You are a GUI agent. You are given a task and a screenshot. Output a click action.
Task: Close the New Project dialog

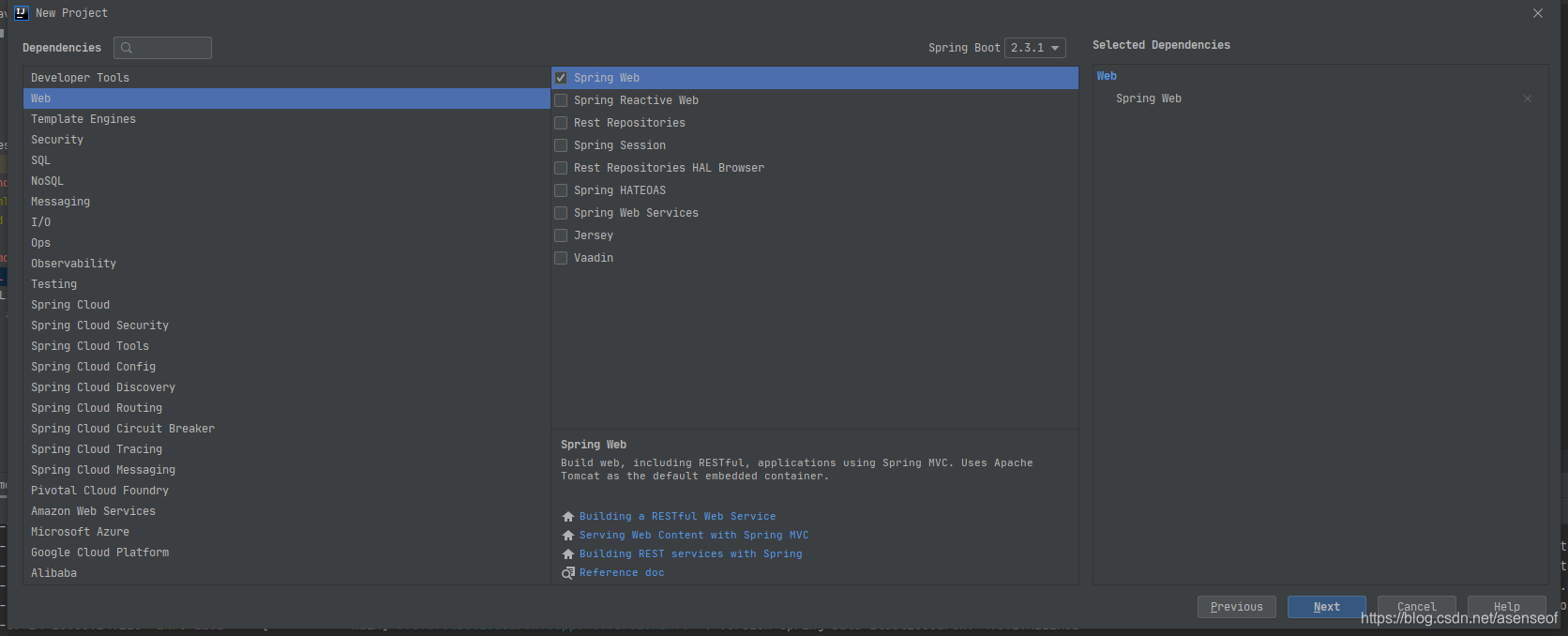[x=1538, y=13]
